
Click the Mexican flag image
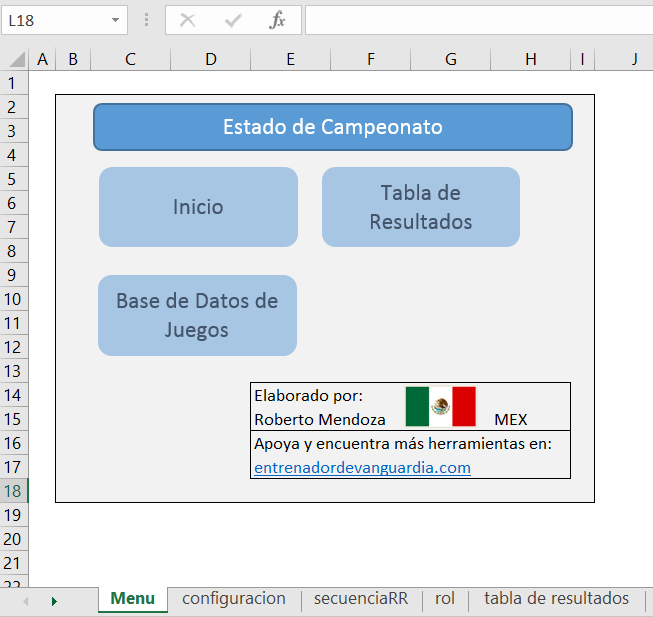[440, 406]
